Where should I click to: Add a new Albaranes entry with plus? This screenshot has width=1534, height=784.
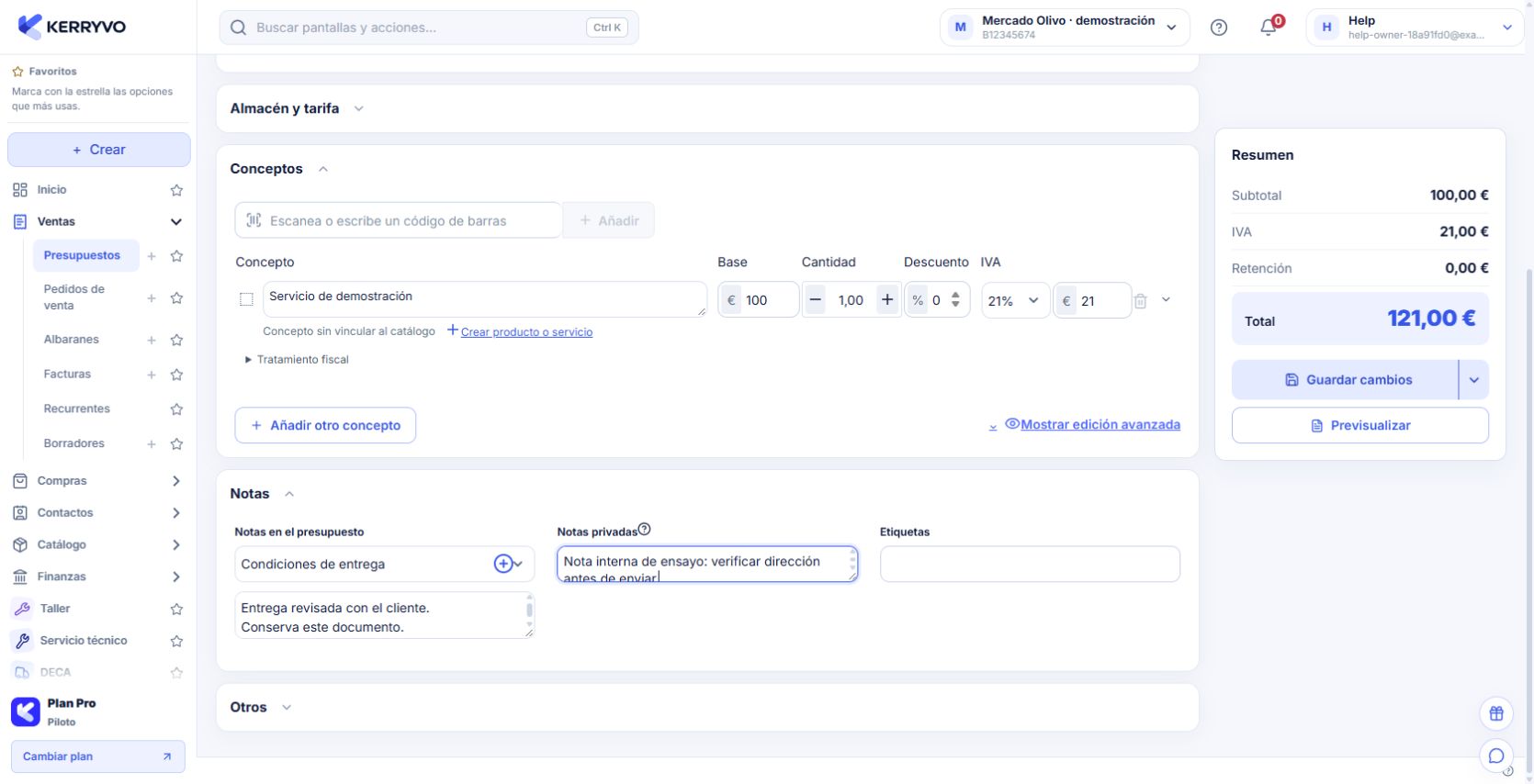click(x=152, y=340)
